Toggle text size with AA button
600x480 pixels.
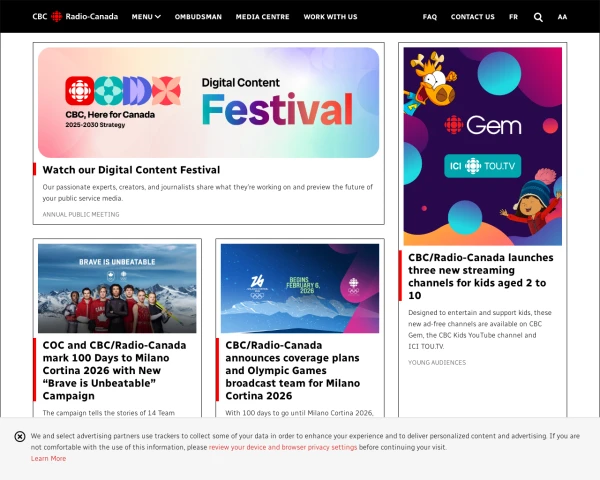click(562, 17)
